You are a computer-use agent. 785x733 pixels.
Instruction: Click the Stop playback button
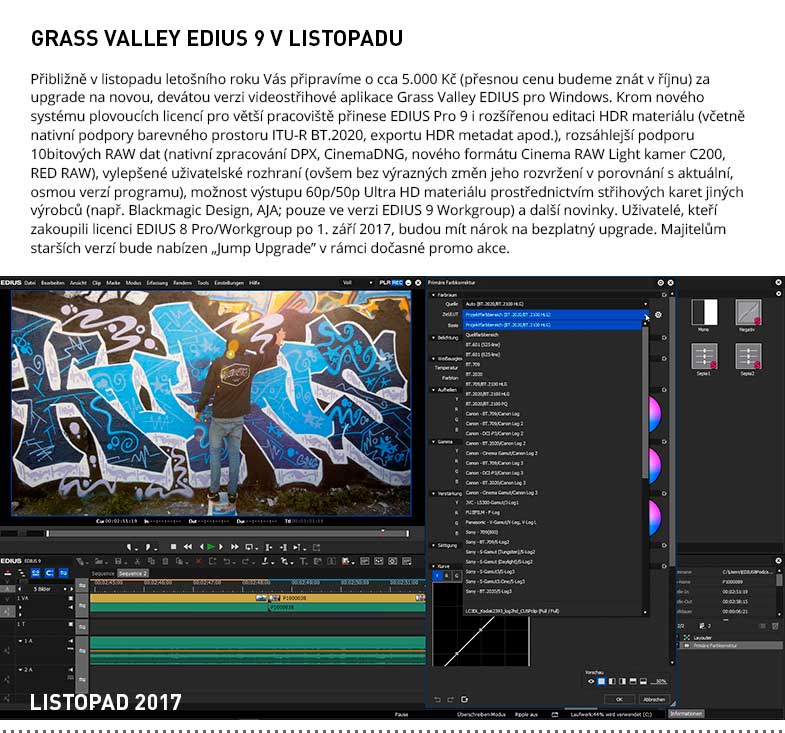[174, 547]
